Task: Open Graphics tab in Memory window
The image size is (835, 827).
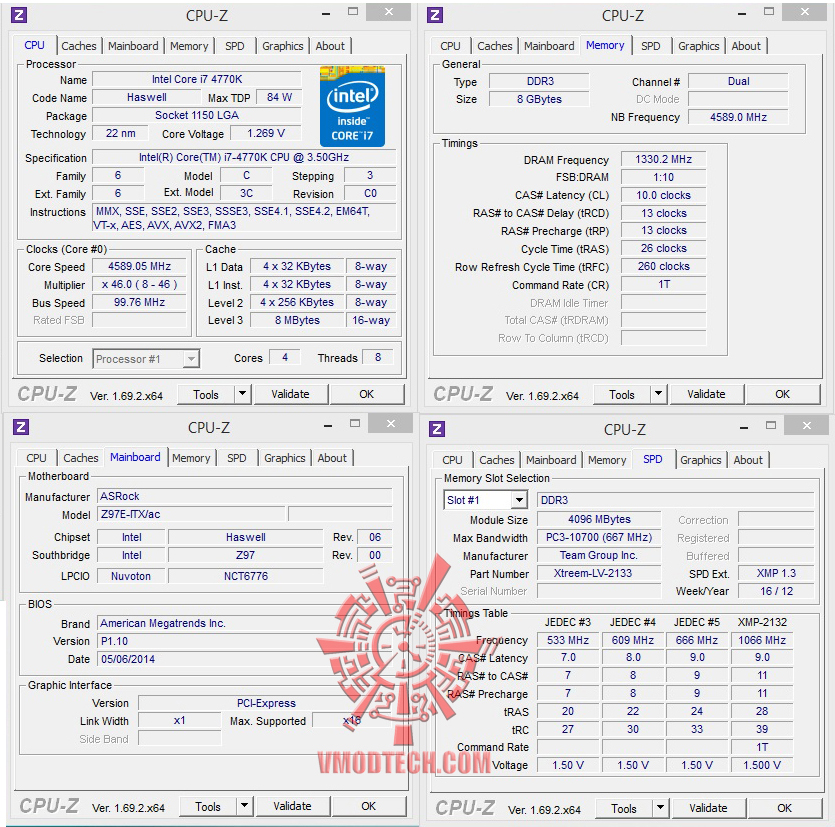Action: (699, 46)
